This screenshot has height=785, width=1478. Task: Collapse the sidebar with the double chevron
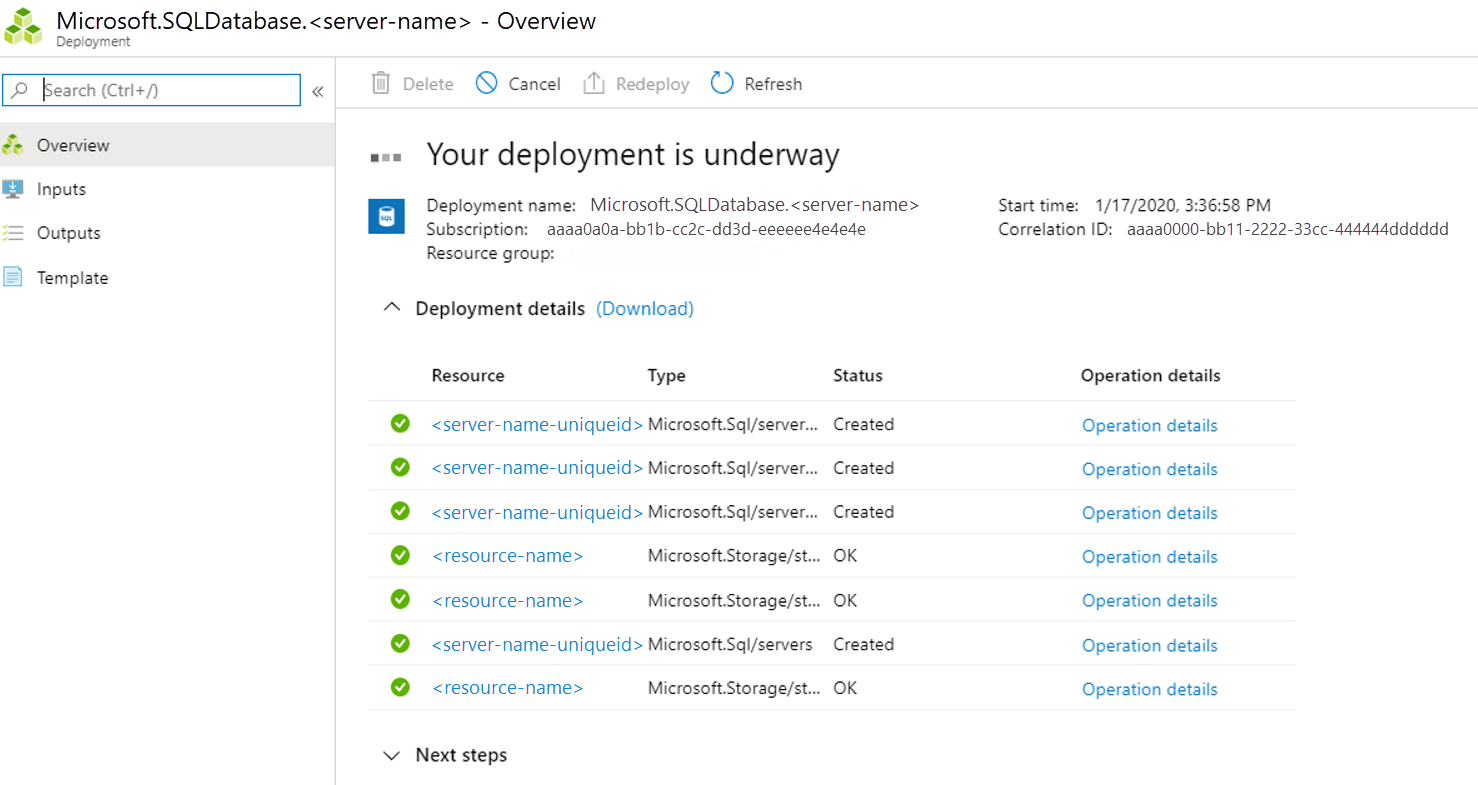coord(317,91)
